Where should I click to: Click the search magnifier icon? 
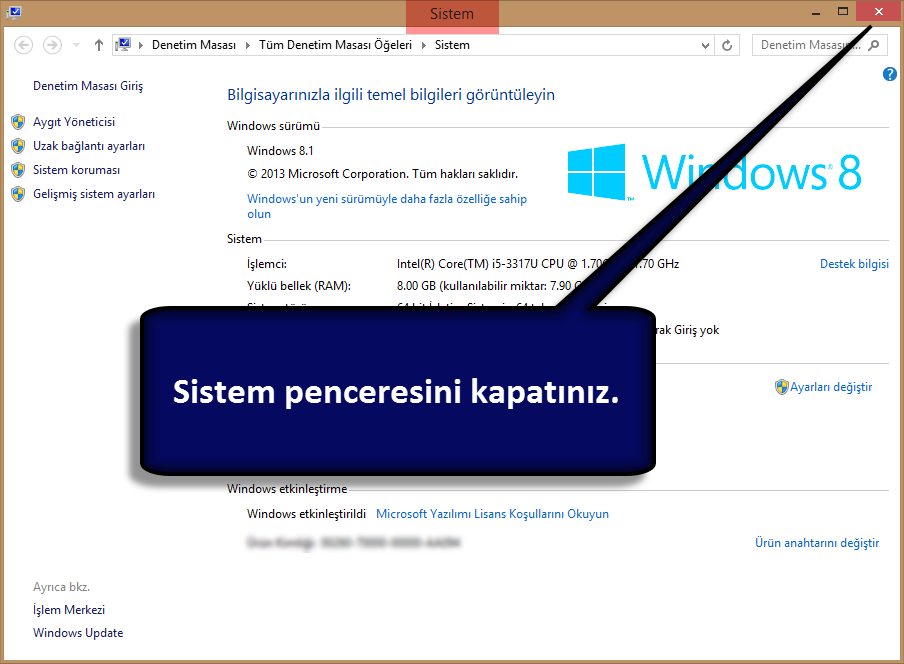(874, 45)
